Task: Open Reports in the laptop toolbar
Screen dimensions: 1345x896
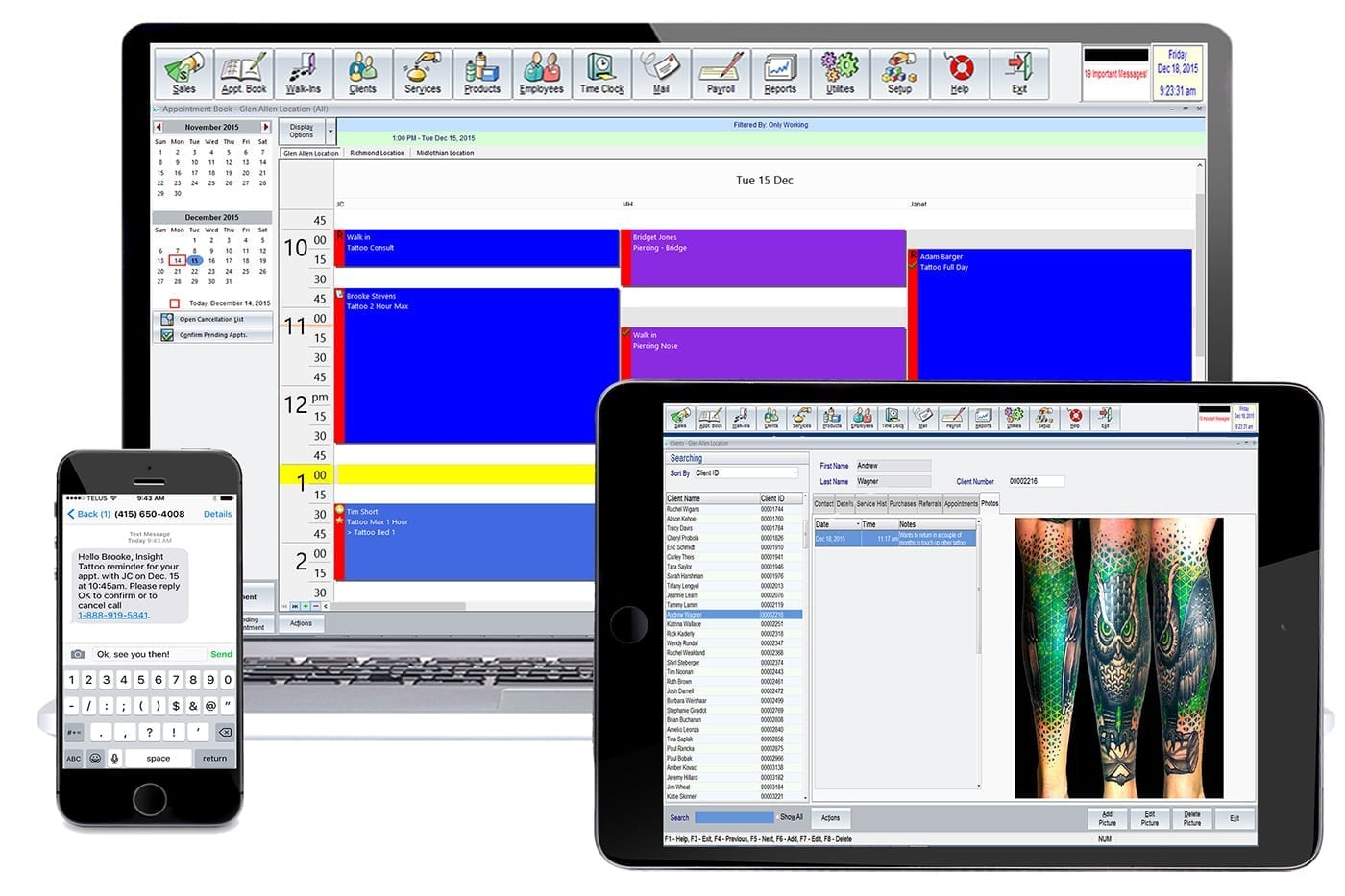Action: click(780, 74)
